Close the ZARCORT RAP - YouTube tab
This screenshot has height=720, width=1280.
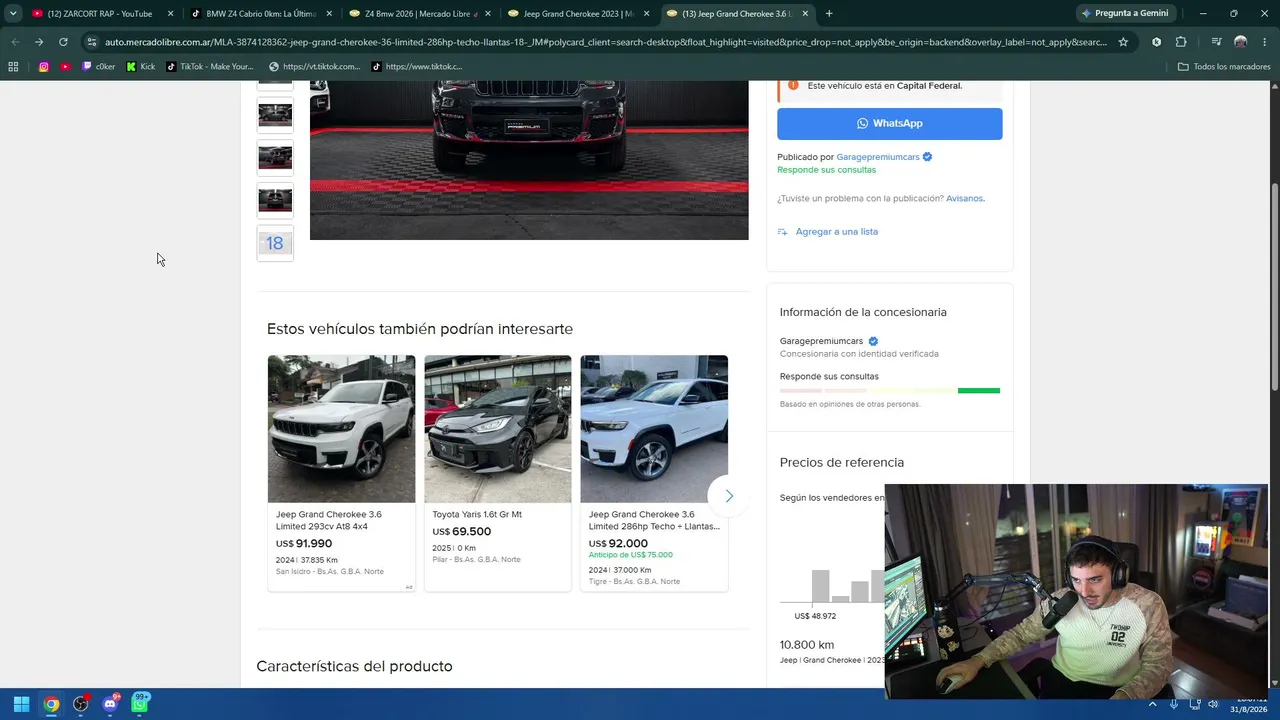(x=171, y=14)
